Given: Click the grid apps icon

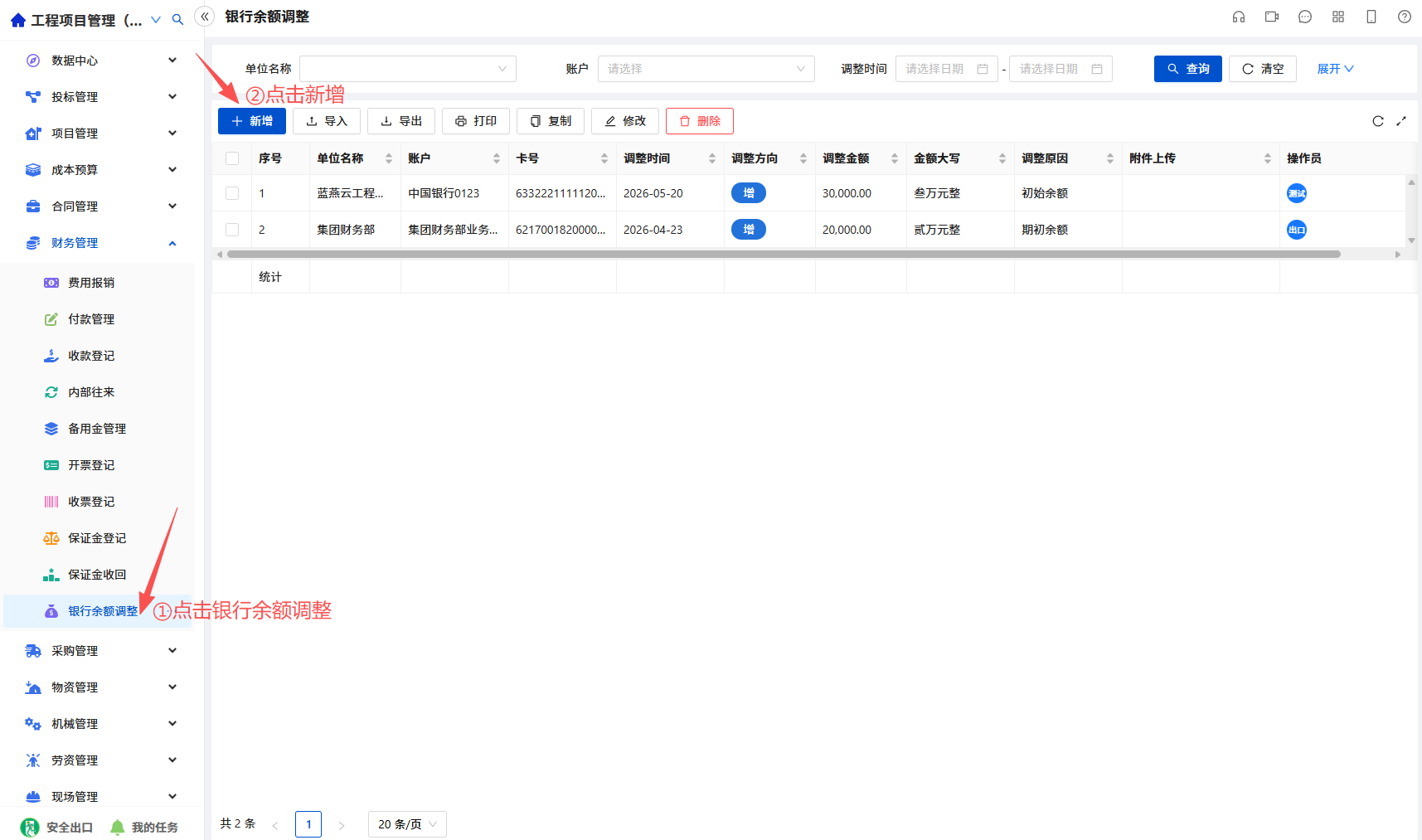Looking at the screenshot, I should coord(1338,17).
